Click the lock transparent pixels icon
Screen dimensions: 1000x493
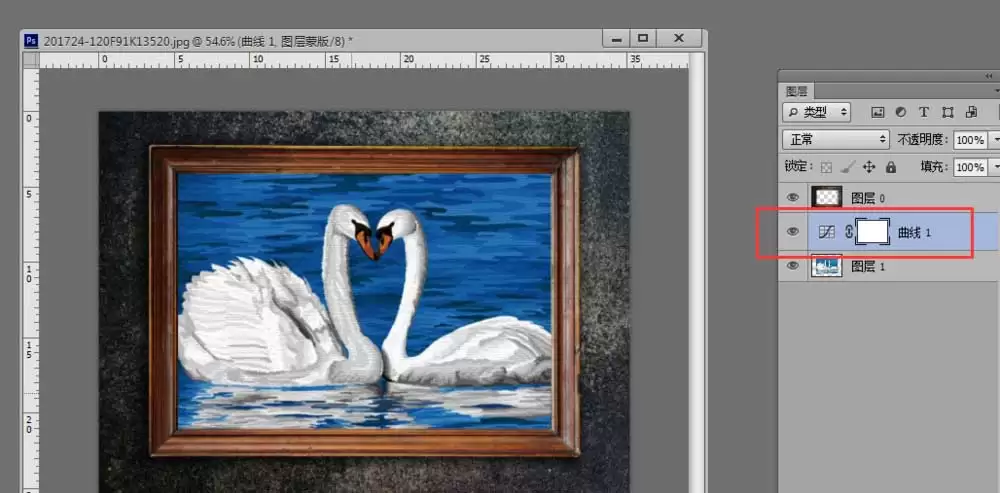pos(827,167)
